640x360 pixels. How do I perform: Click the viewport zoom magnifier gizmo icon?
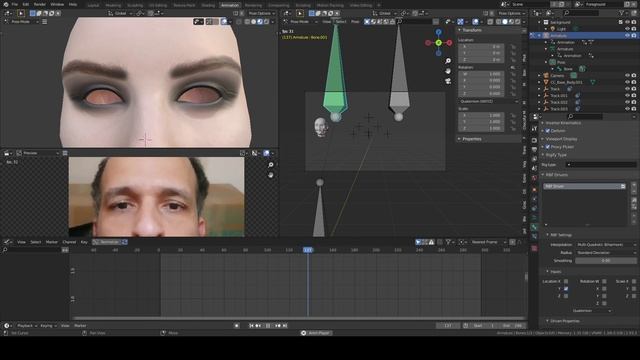448,61
